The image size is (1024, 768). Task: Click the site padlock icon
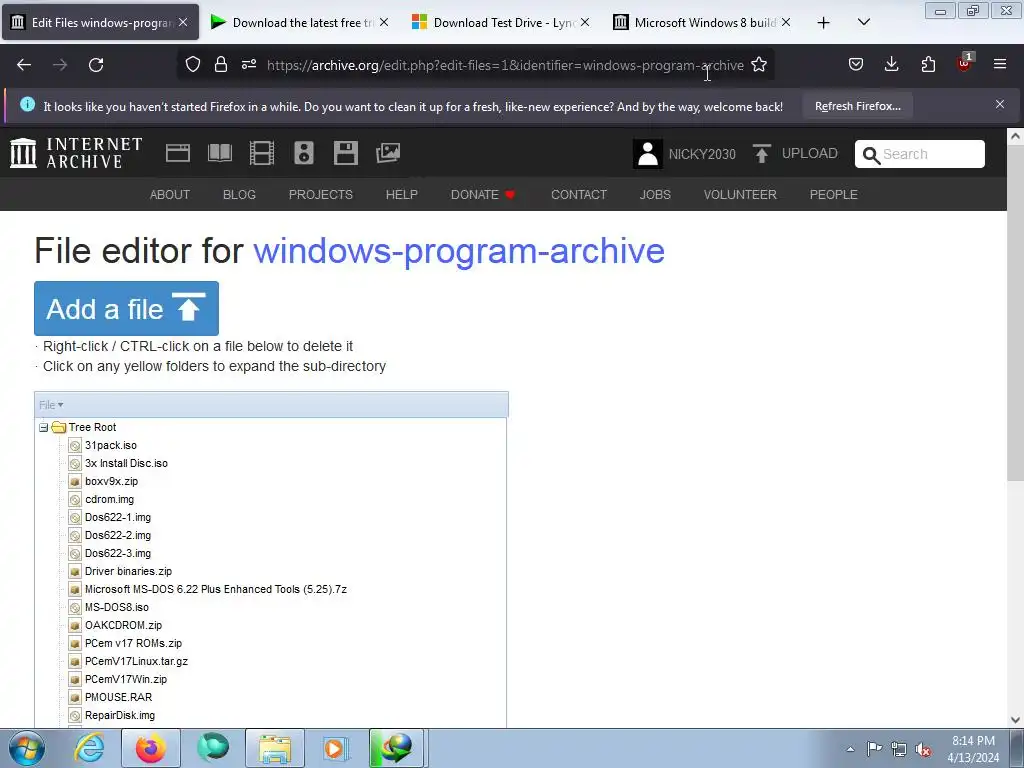221,65
